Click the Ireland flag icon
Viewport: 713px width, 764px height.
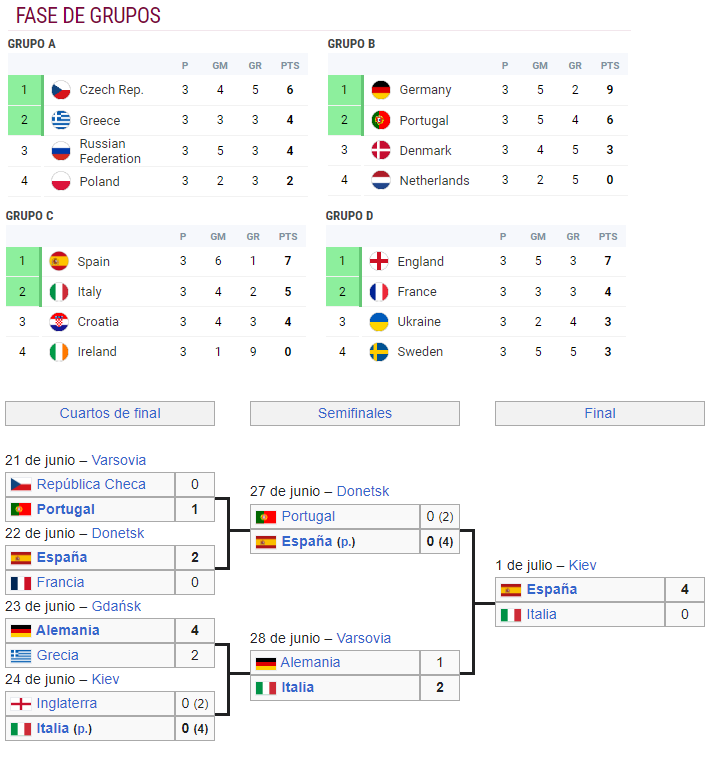pyautogui.click(x=59, y=352)
